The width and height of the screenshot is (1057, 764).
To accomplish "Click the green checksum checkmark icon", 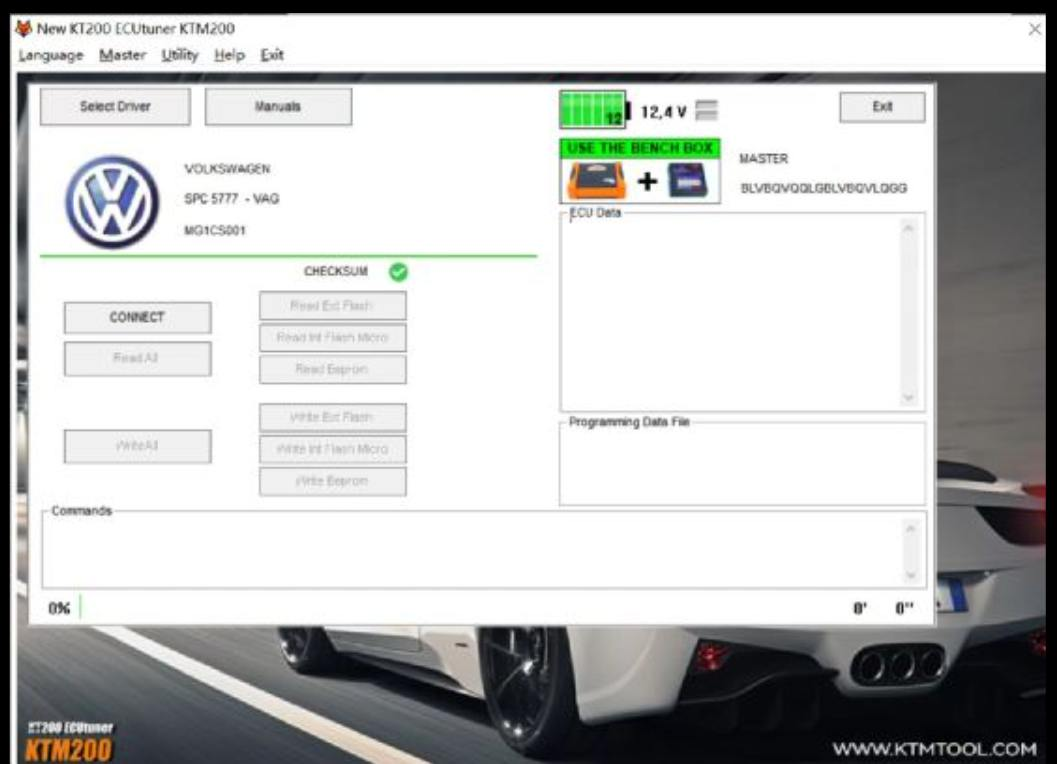I will tap(398, 272).
